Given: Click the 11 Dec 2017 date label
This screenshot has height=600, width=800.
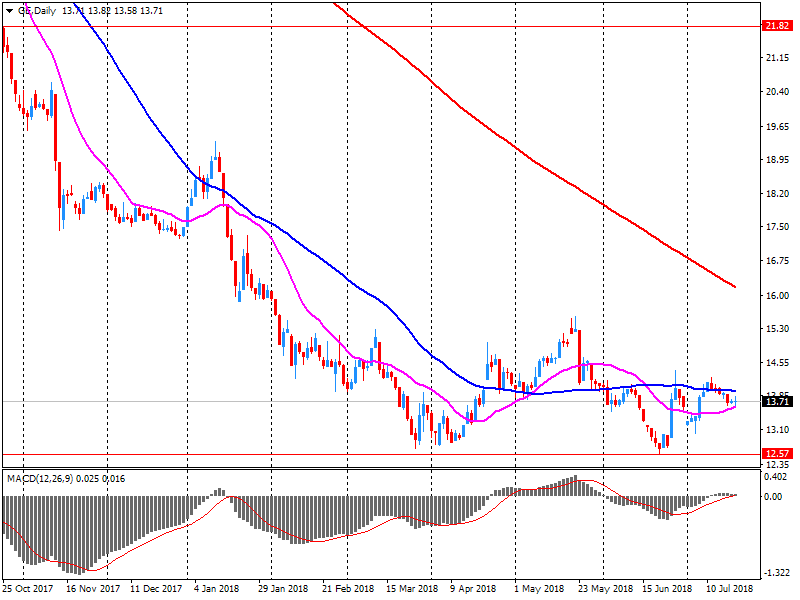Looking at the screenshot, I should click(156, 589).
